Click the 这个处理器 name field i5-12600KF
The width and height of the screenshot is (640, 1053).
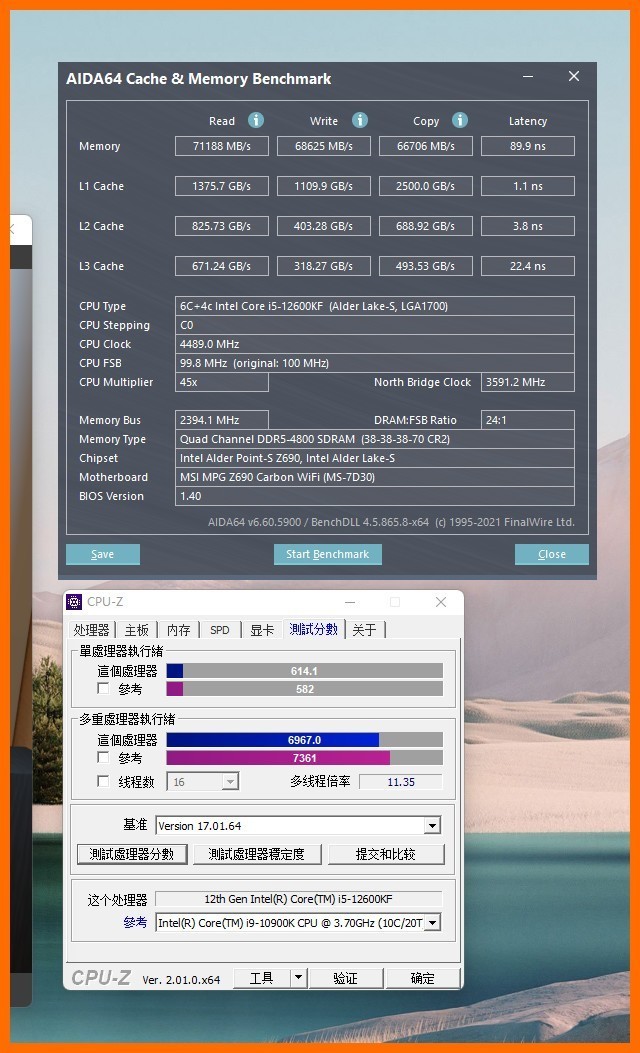click(299, 899)
